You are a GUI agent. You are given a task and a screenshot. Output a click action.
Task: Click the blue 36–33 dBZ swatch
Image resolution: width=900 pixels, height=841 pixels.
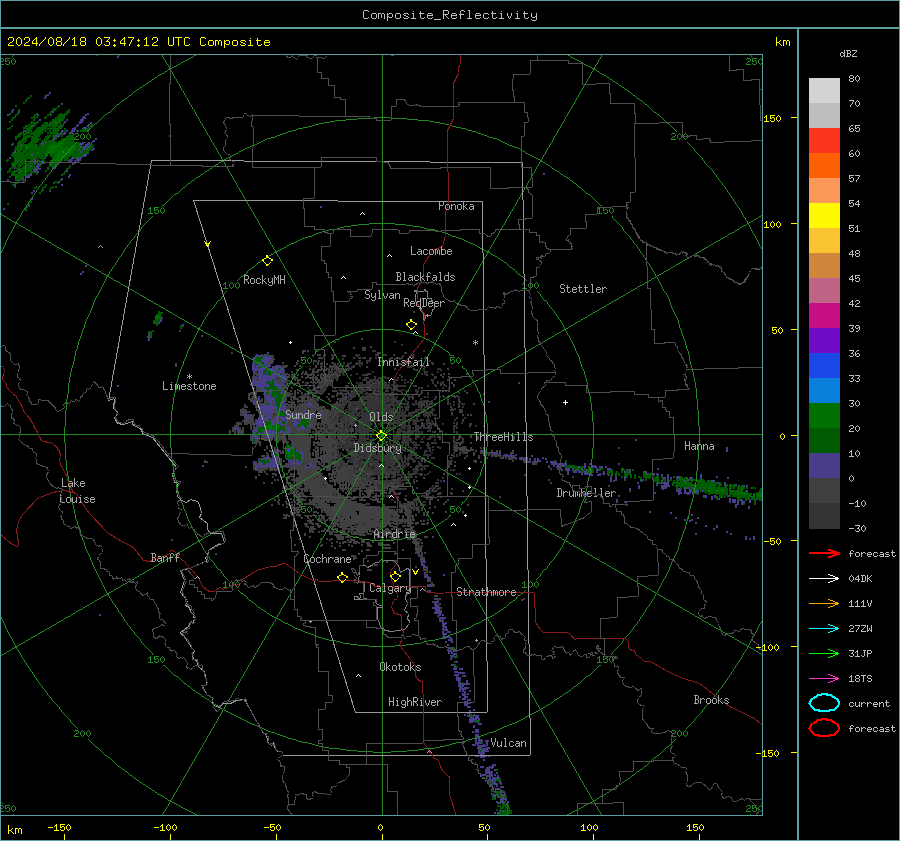click(x=824, y=366)
